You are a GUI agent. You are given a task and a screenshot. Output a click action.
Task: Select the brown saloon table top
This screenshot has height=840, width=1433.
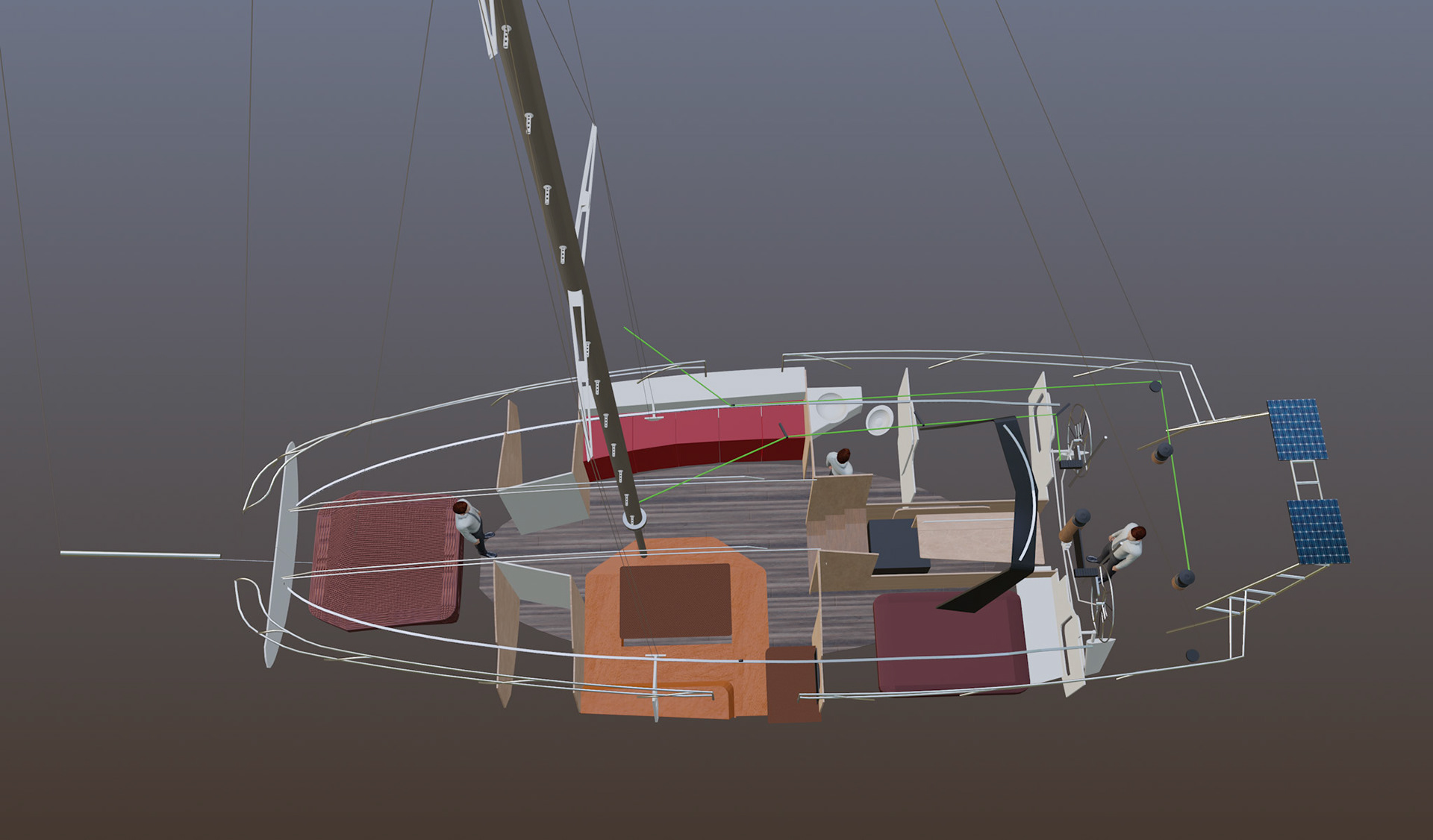click(675, 601)
